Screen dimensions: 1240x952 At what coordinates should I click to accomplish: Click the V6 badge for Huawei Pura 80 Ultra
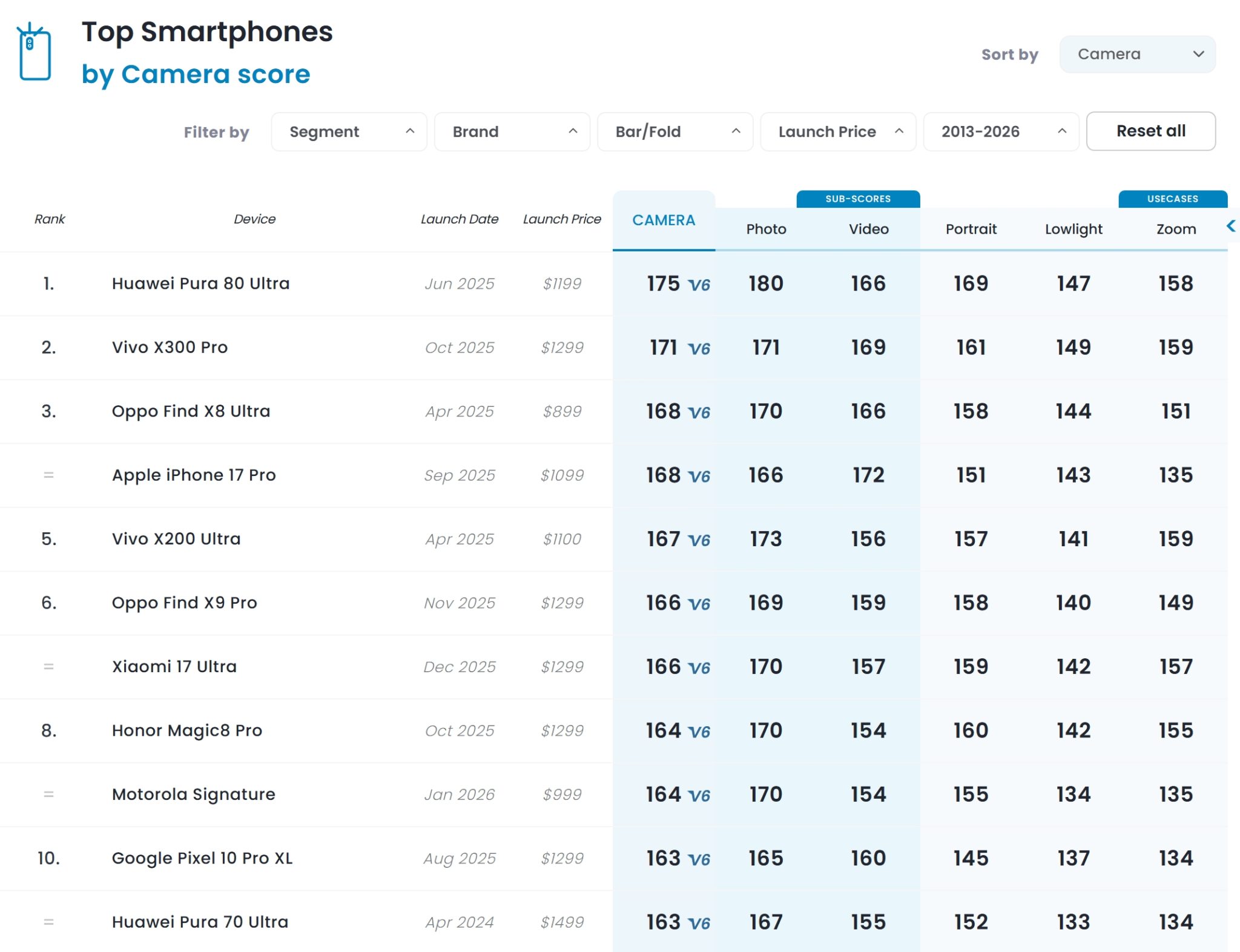coord(699,285)
